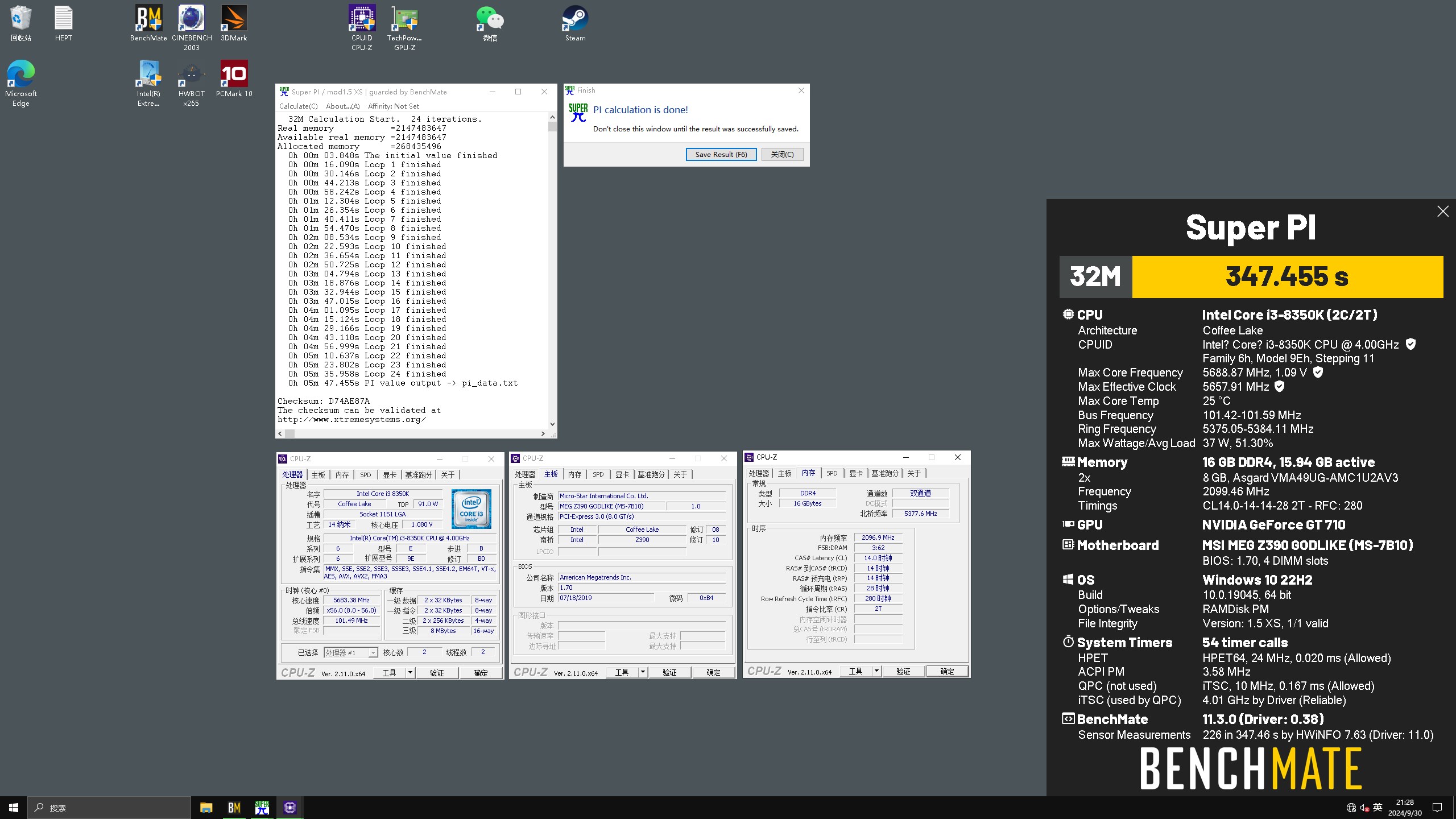Click the Intel Core i3 logo in CPU-Z
This screenshot has width=1456, height=819.
(x=471, y=509)
